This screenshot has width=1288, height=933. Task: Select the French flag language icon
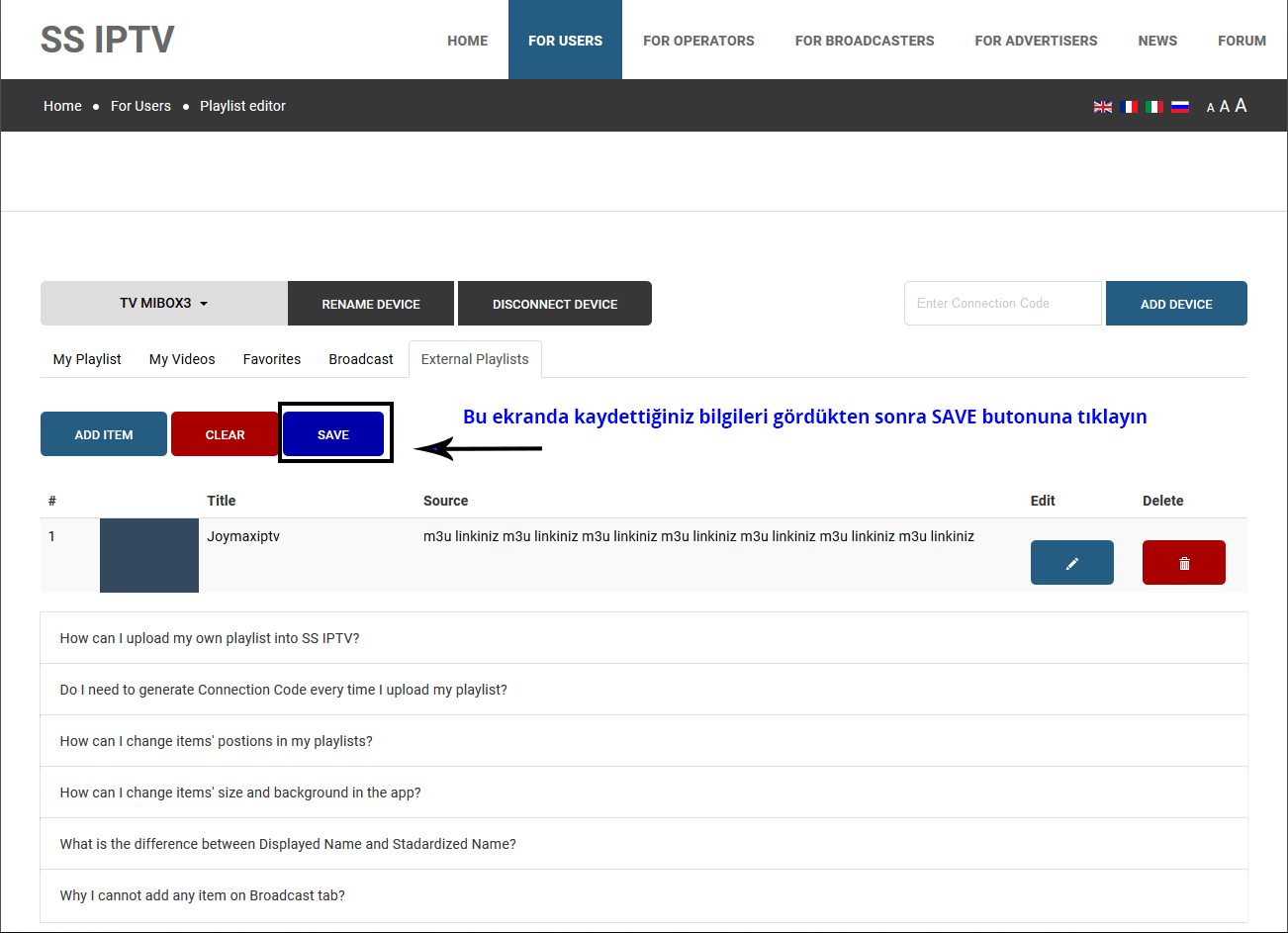[1129, 107]
